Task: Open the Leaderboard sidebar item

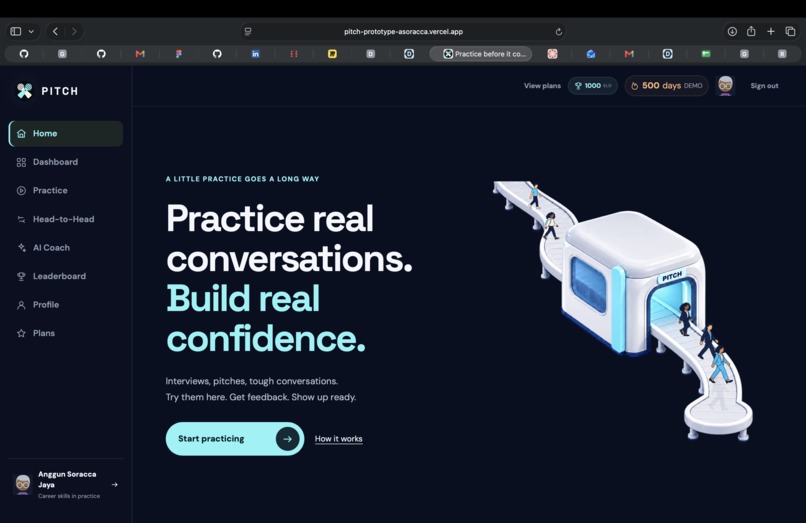Action: pos(66,276)
